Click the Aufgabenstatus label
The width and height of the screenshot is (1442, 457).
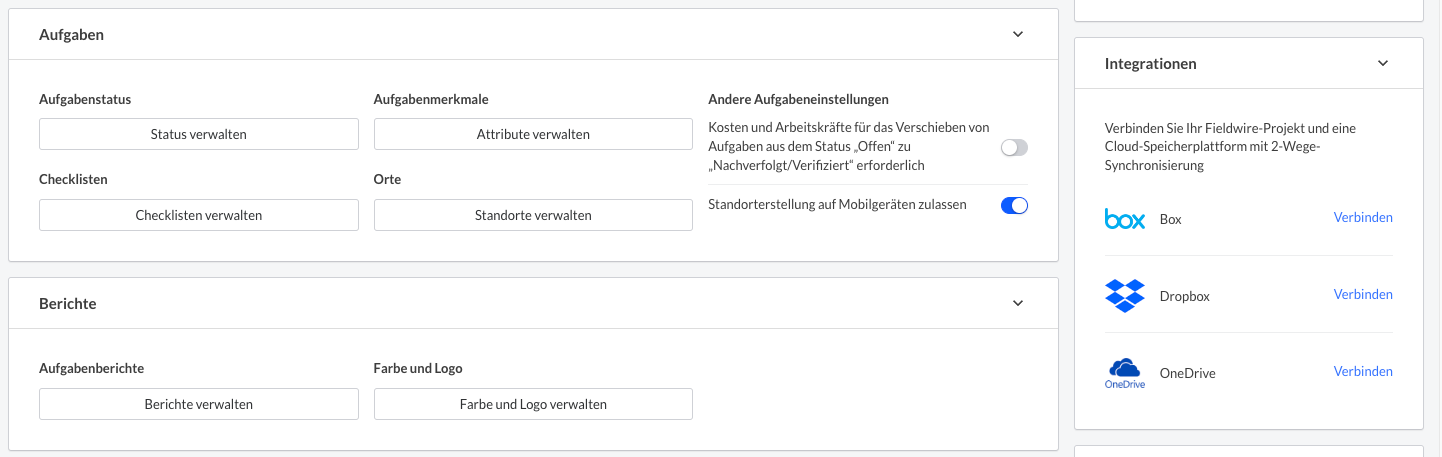85,99
